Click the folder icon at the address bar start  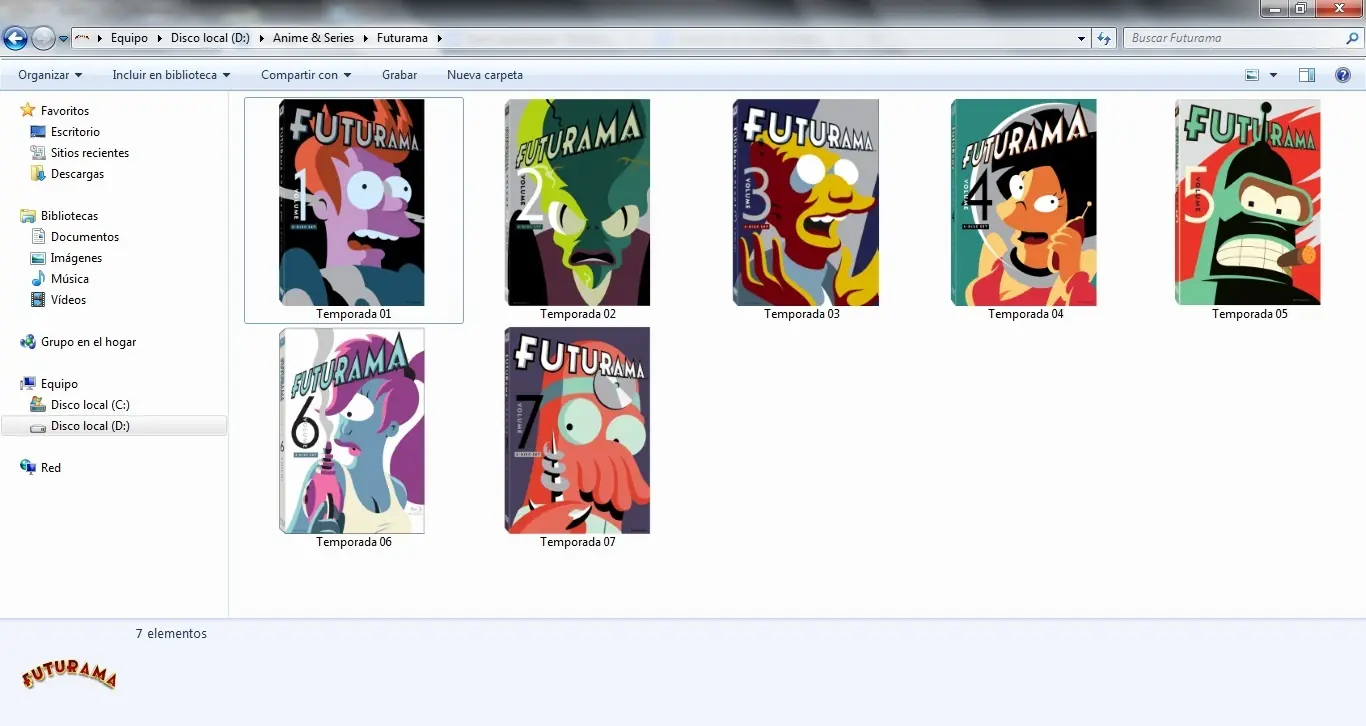[x=83, y=38]
